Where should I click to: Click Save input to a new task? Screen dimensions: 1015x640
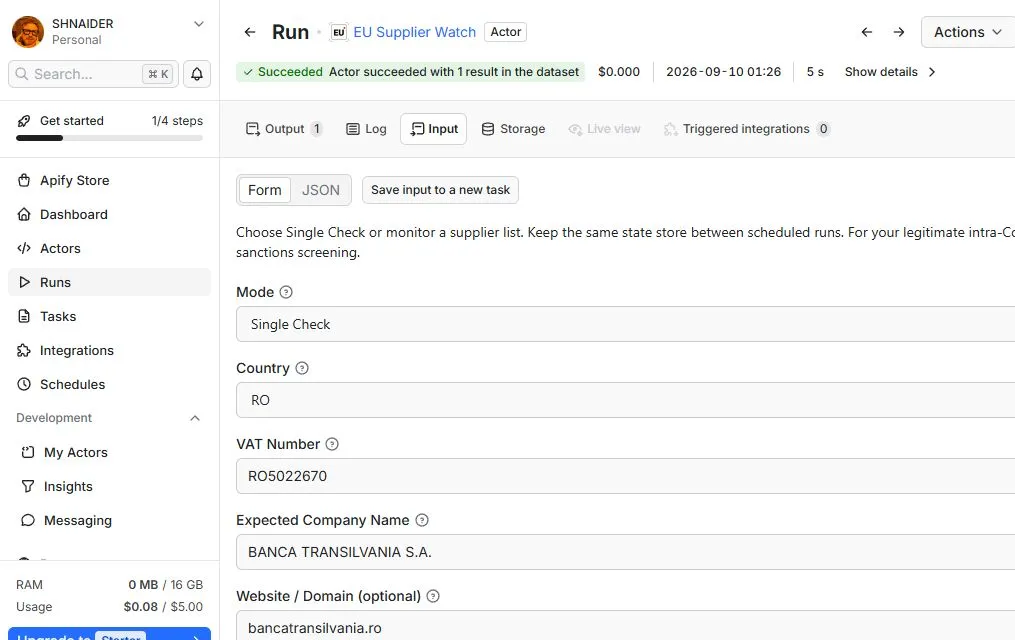point(440,190)
